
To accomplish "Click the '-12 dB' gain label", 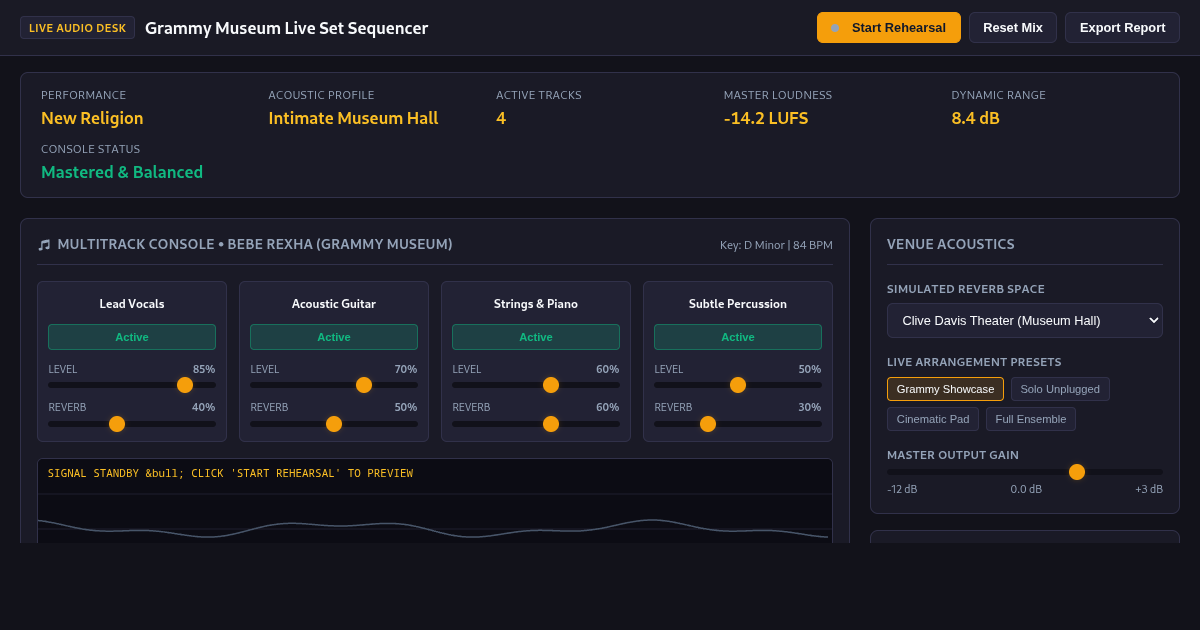I will (x=902, y=489).
